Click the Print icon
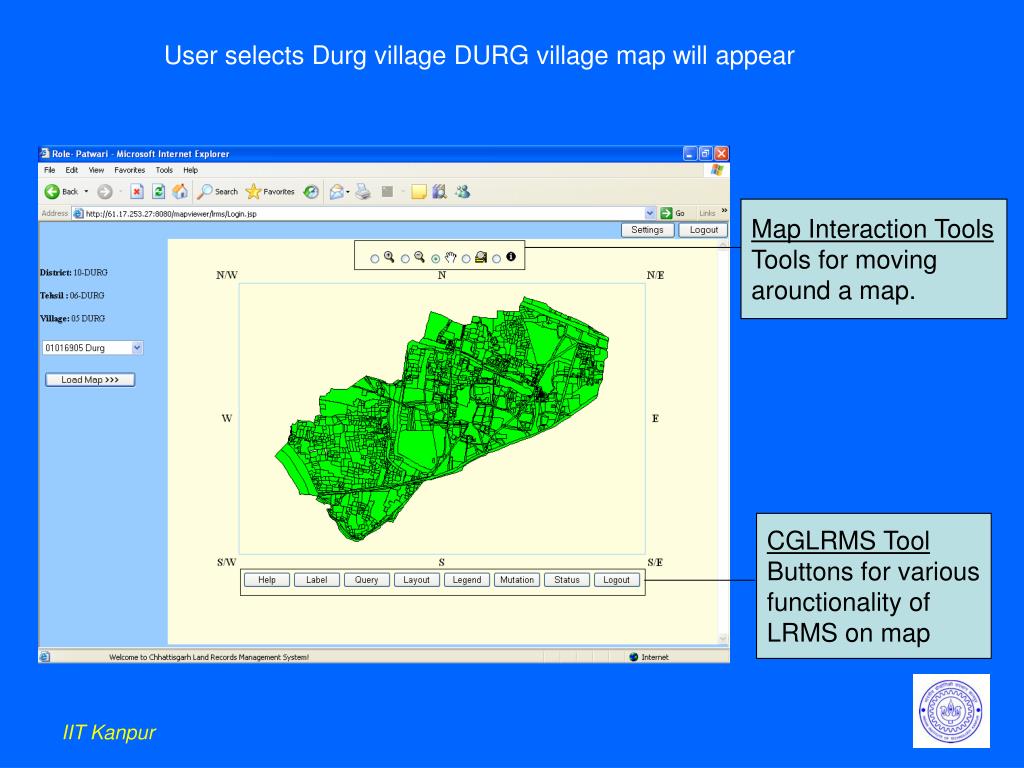The width and height of the screenshot is (1024, 768). [363, 191]
